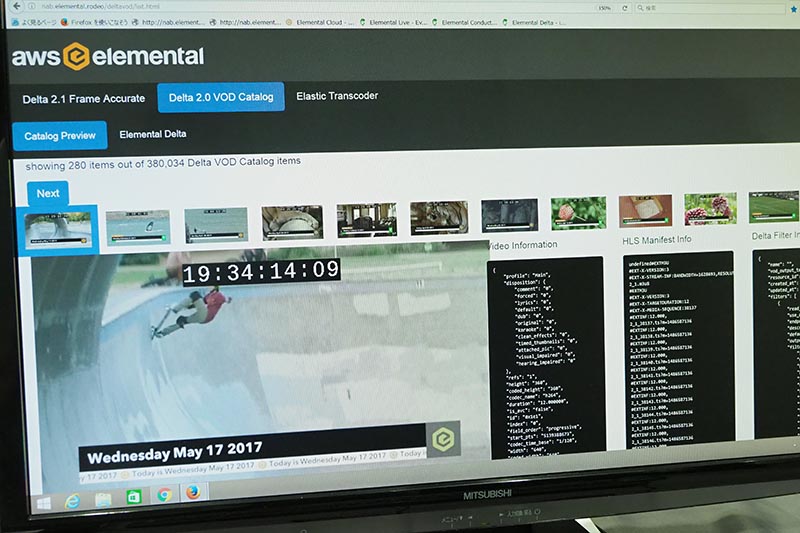Screen dimensions: 800x533
Task: Select the green soccer field thumbnail
Action: 772,206
